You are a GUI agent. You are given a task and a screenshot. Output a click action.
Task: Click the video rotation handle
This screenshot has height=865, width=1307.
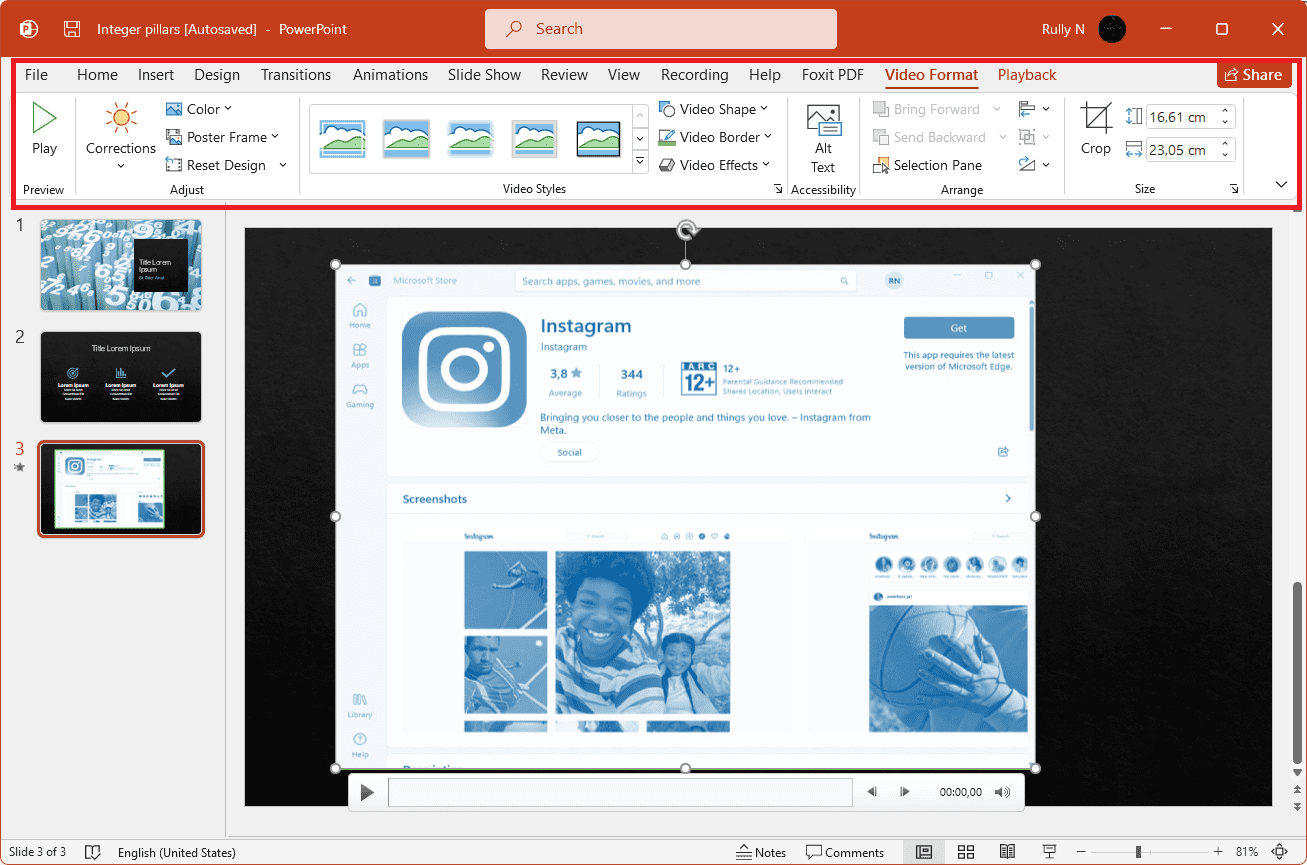tap(686, 230)
